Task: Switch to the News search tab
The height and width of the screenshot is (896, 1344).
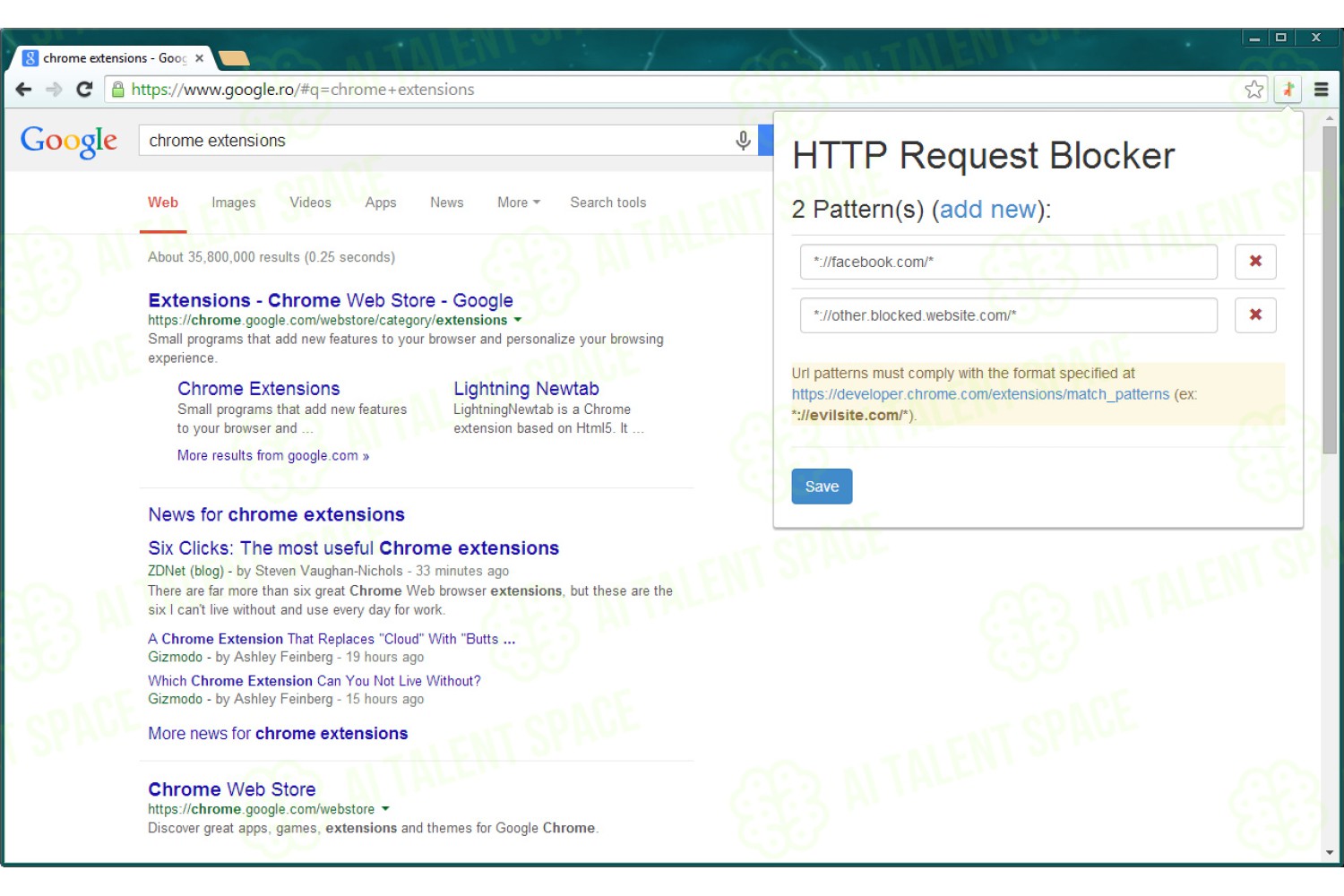Action: pyautogui.click(x=446, y=202)
